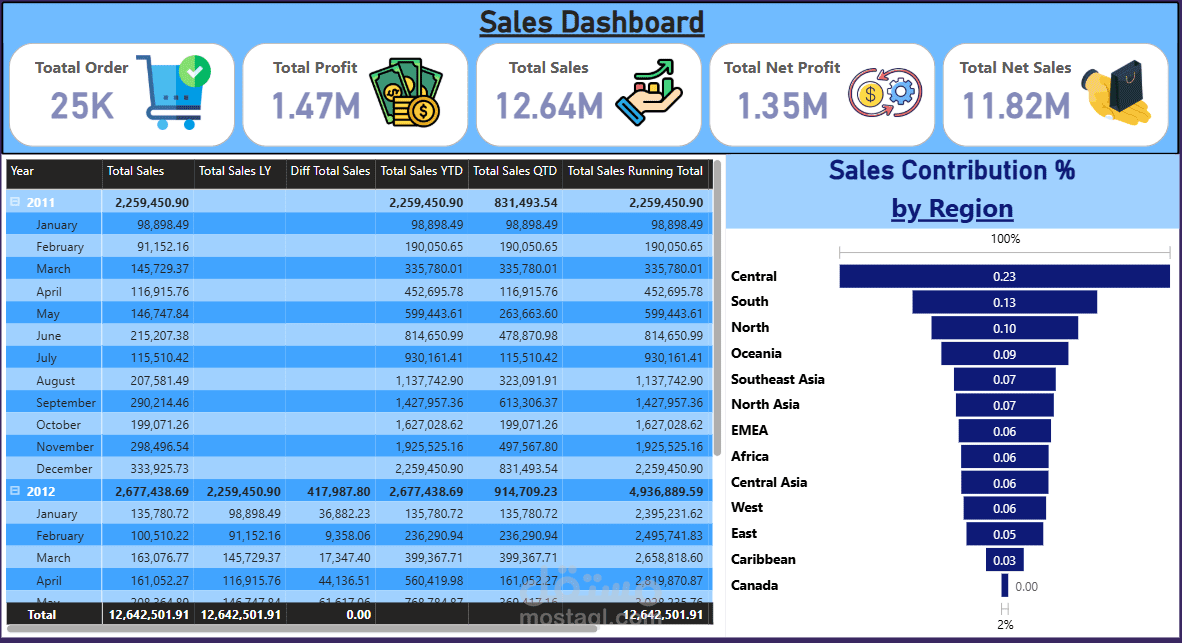Screen dimensions: 1182x643
Task: Collapse the 2011 year row in the table
Action: [14, 201]
